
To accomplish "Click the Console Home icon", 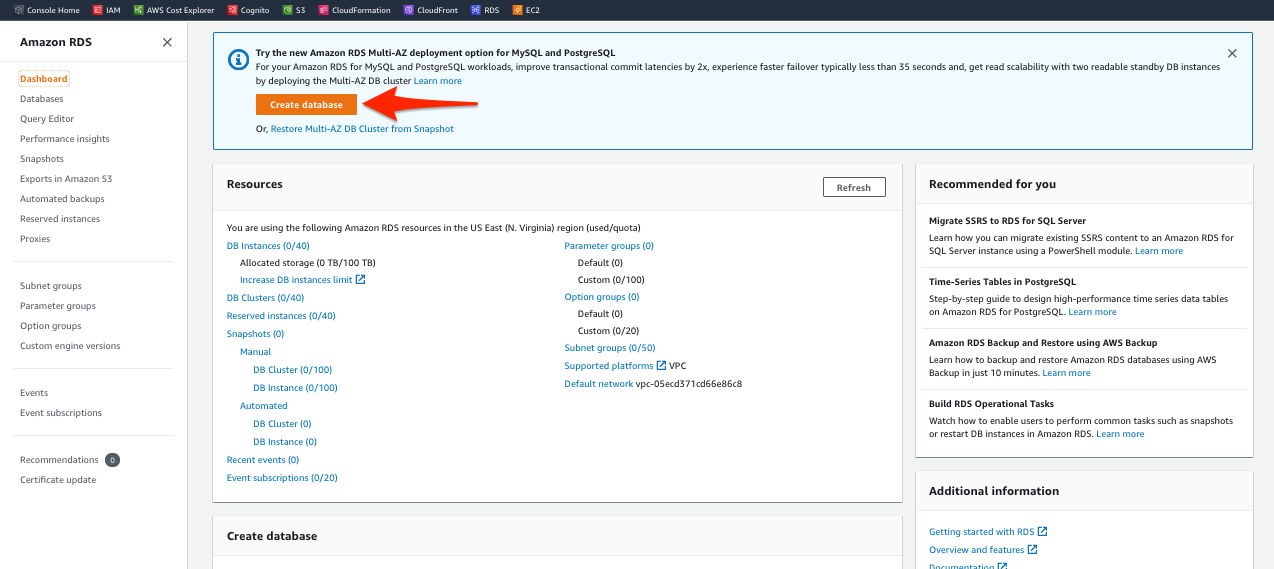I will 19,10.
